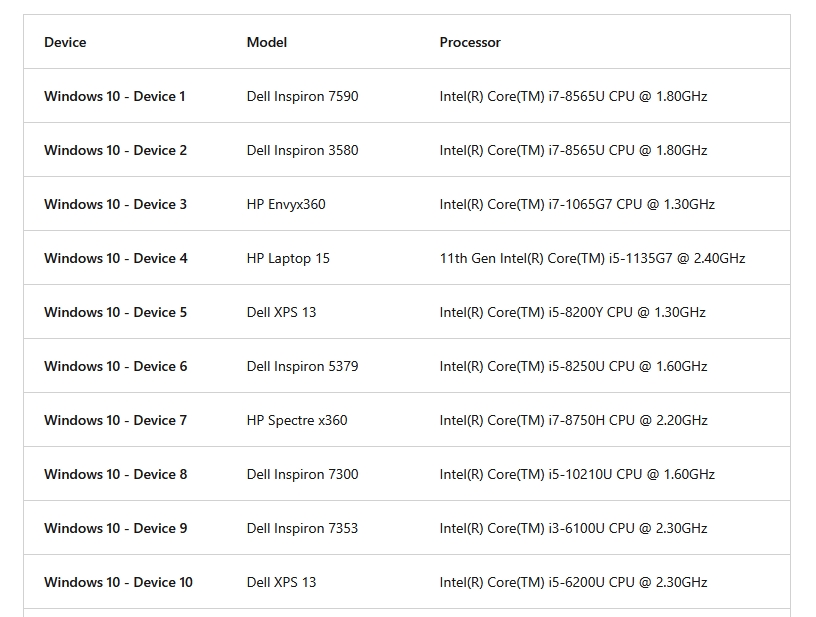Select the 'Windows 10 - Device 1' cell

[x=114, y=96]
